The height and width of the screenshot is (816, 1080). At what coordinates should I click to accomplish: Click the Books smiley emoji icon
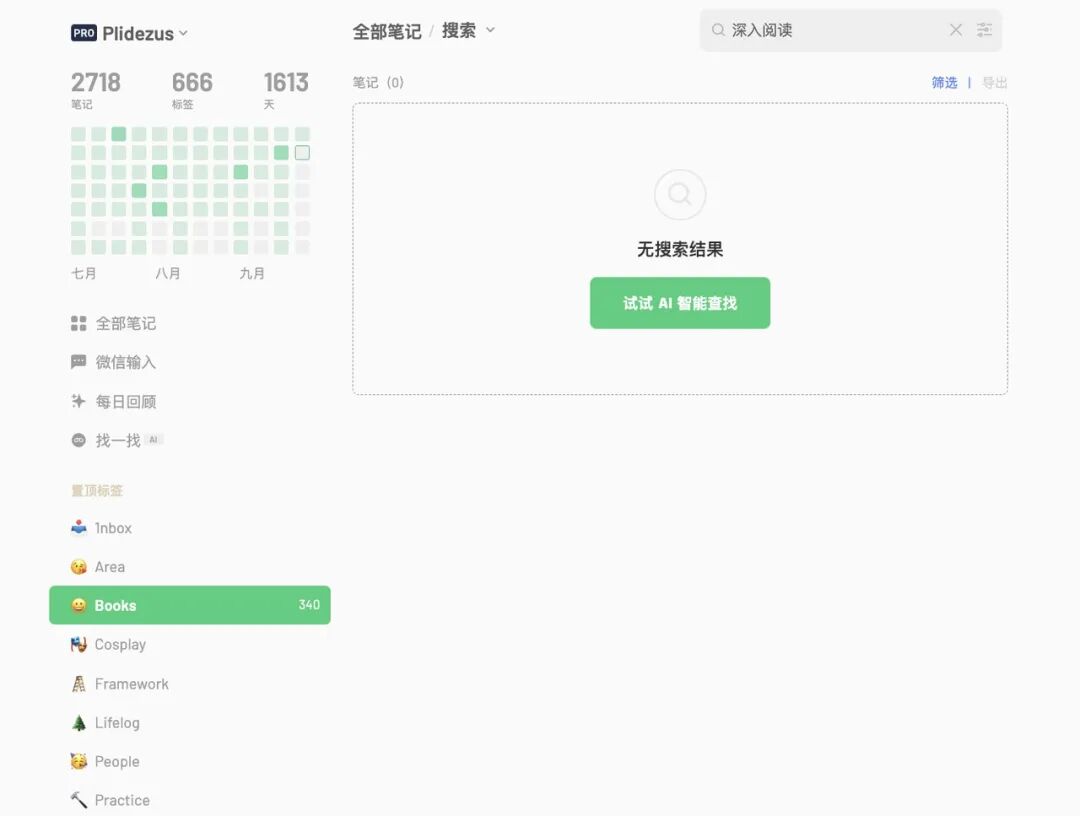pos(79,605)
